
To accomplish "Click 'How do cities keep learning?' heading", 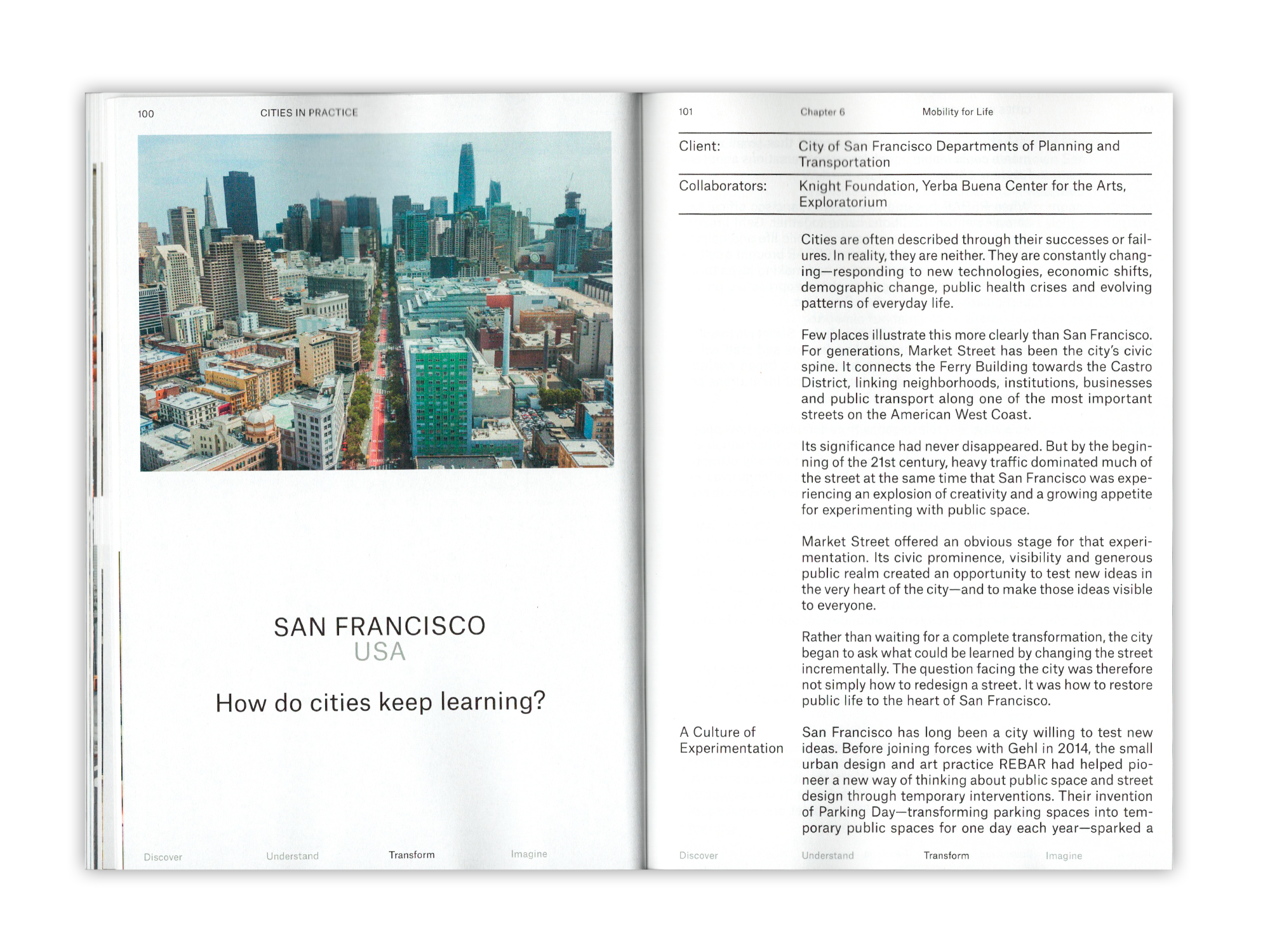I will [x=380, y=702].
